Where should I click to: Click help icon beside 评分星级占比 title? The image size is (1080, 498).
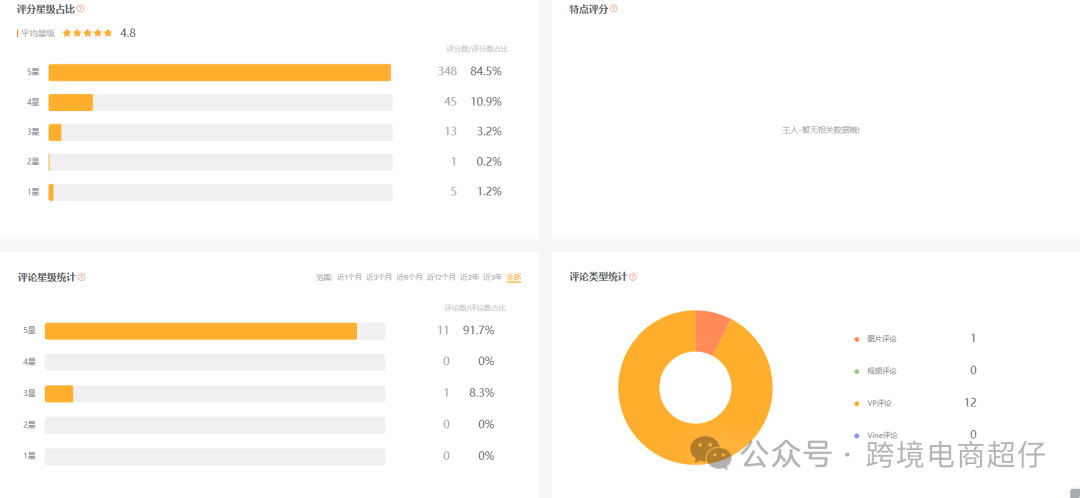pos(81,9)
